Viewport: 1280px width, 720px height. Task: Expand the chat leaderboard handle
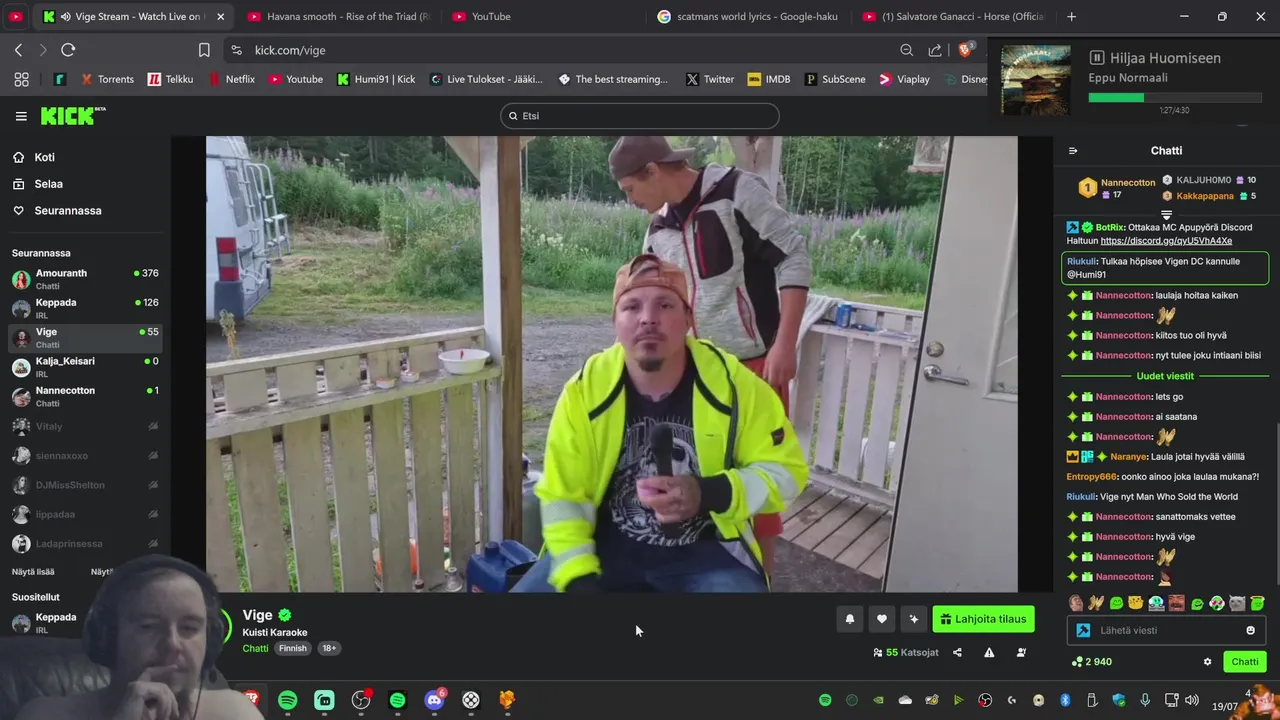point(1166,215)
